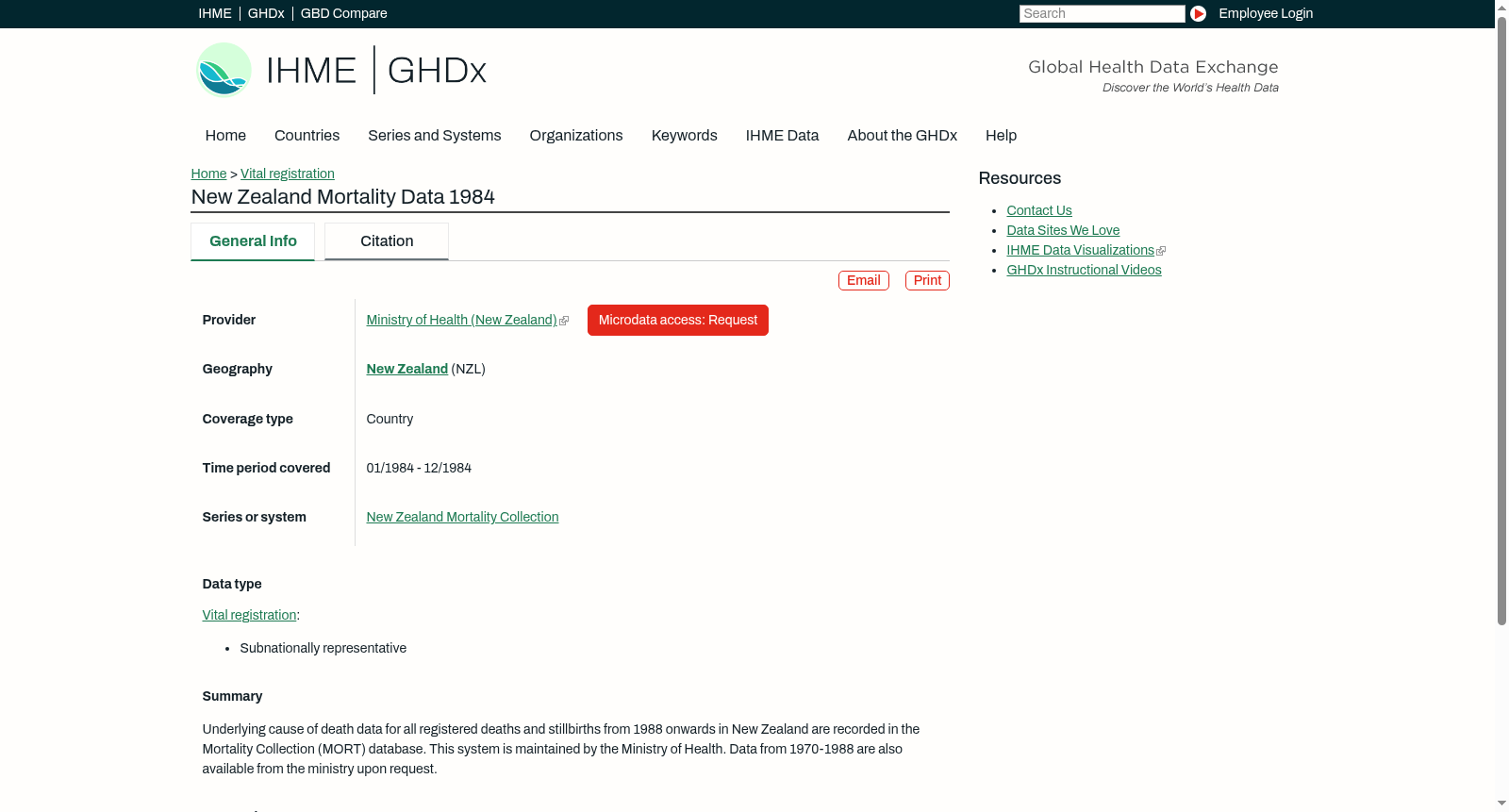Open New Zealand geography link

click(x=406, y=369)
